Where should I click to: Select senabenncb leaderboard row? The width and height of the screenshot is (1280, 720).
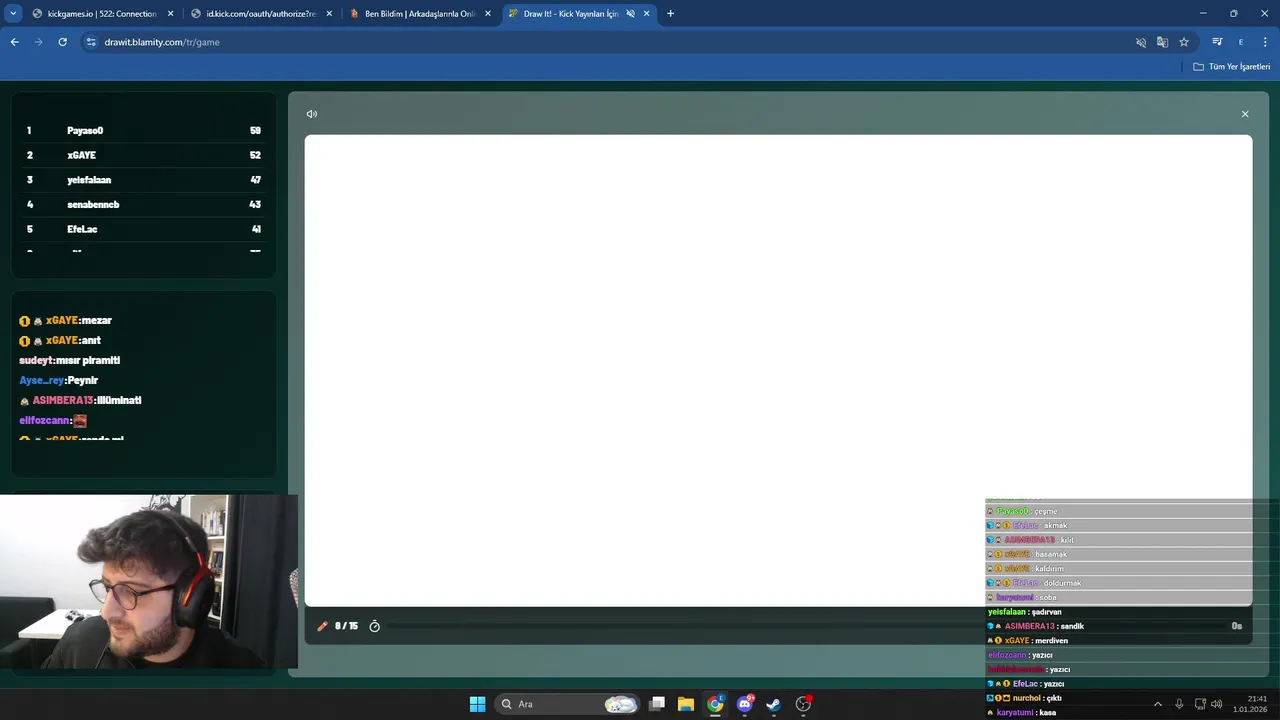[144, 204]
